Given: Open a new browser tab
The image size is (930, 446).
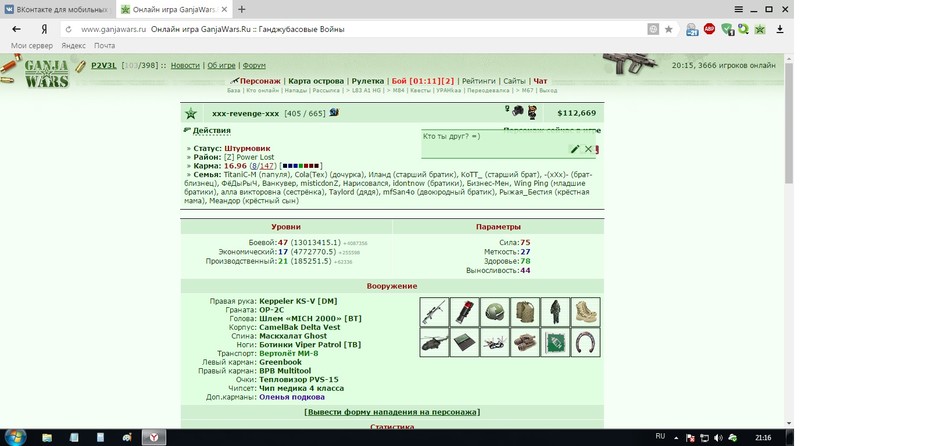Looking at the screenshot, I should [x=242, y=9].
